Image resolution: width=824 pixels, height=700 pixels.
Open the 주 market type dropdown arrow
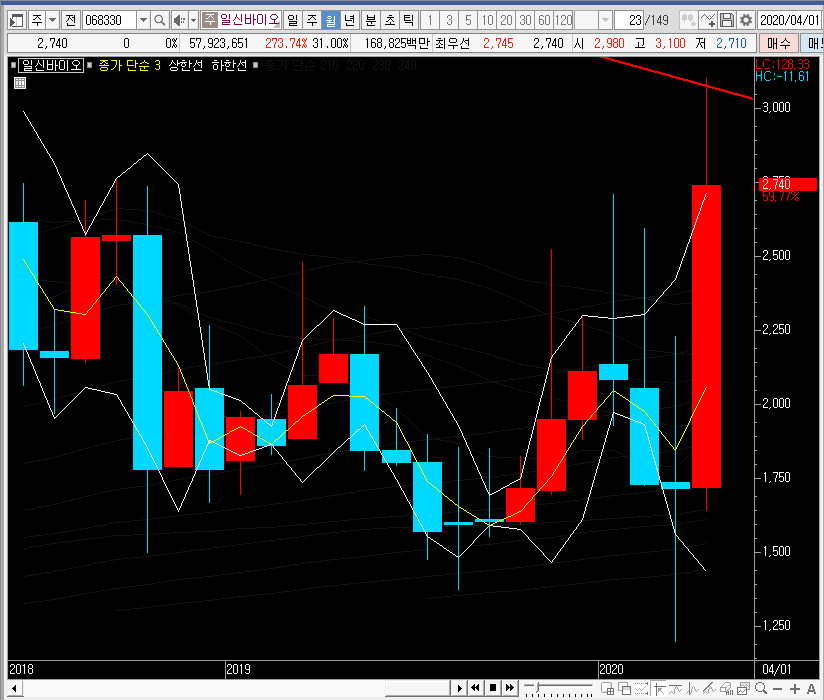coord(53,20)
